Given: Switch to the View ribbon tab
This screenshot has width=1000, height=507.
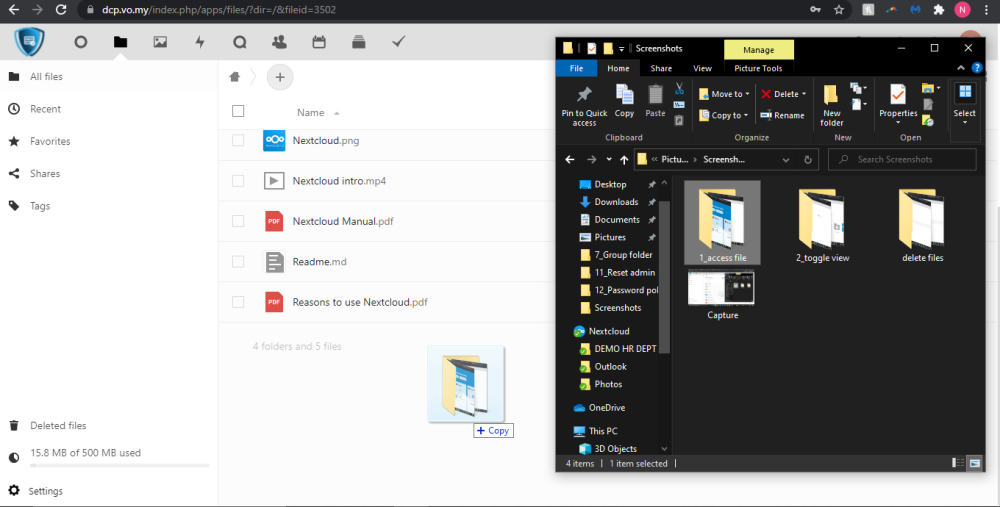Looking at the screenshot, I should 702,68.
